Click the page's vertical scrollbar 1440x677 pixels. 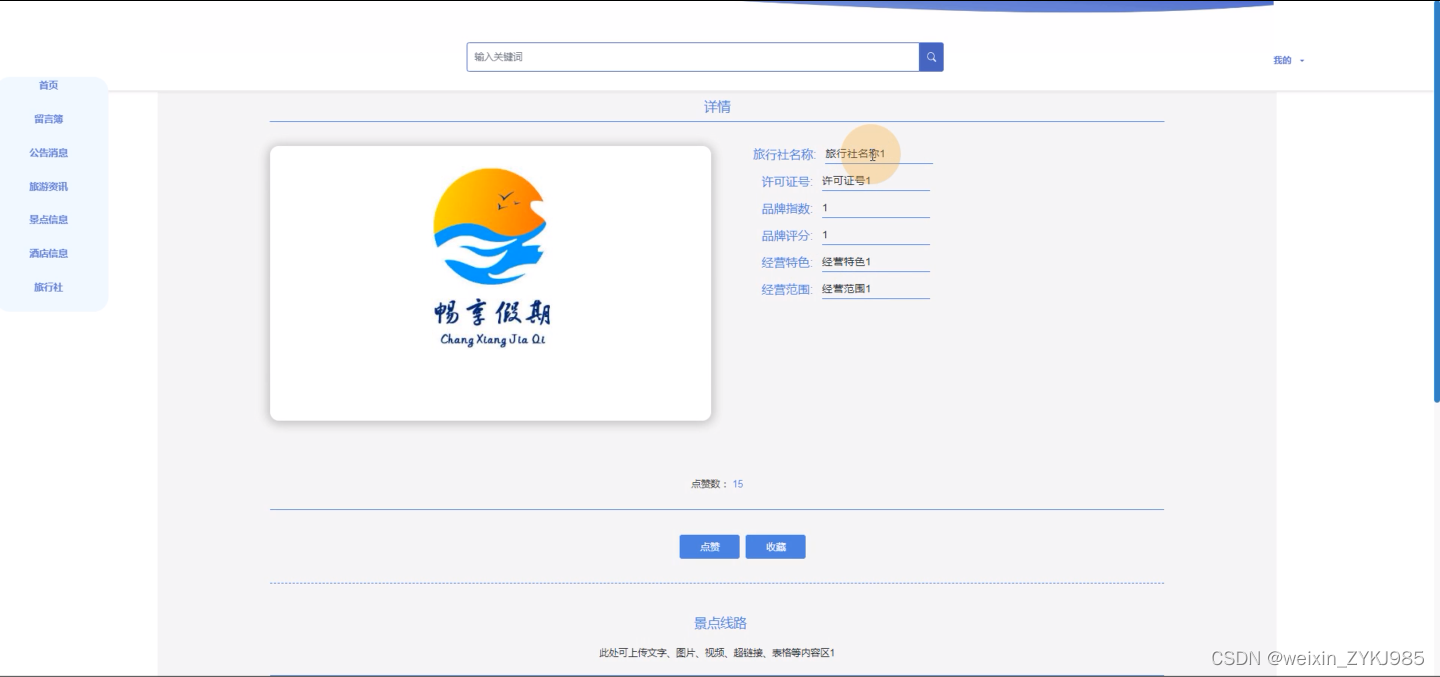pos(1436,200)
